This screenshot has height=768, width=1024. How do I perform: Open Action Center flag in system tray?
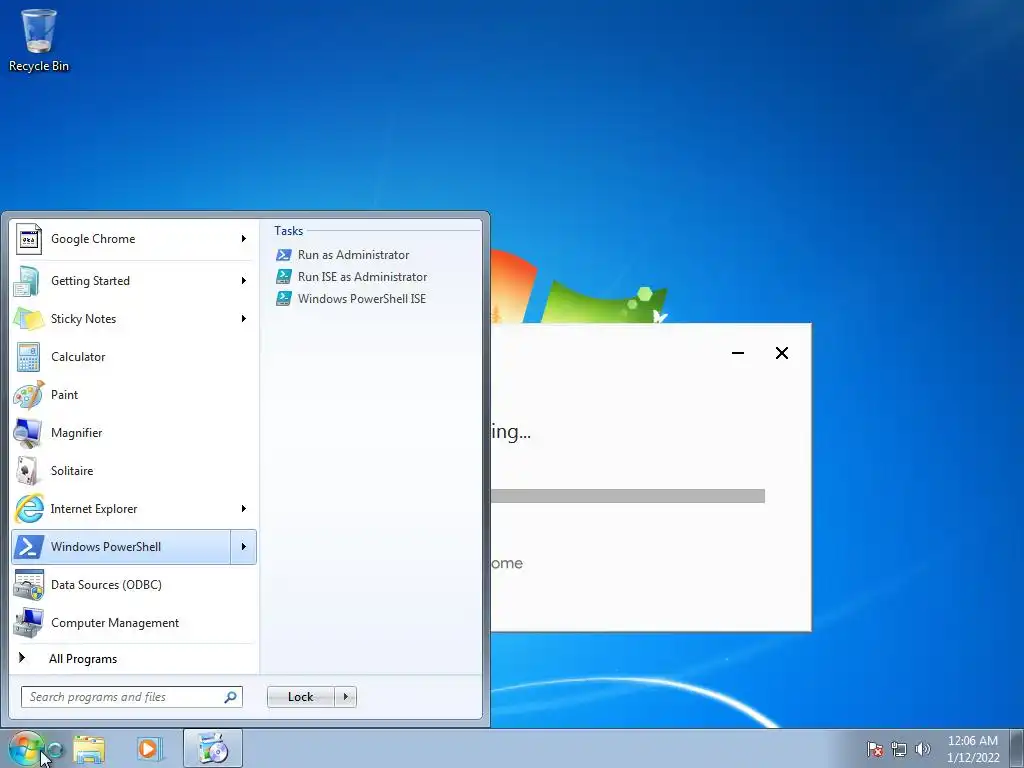pos(875,749)
